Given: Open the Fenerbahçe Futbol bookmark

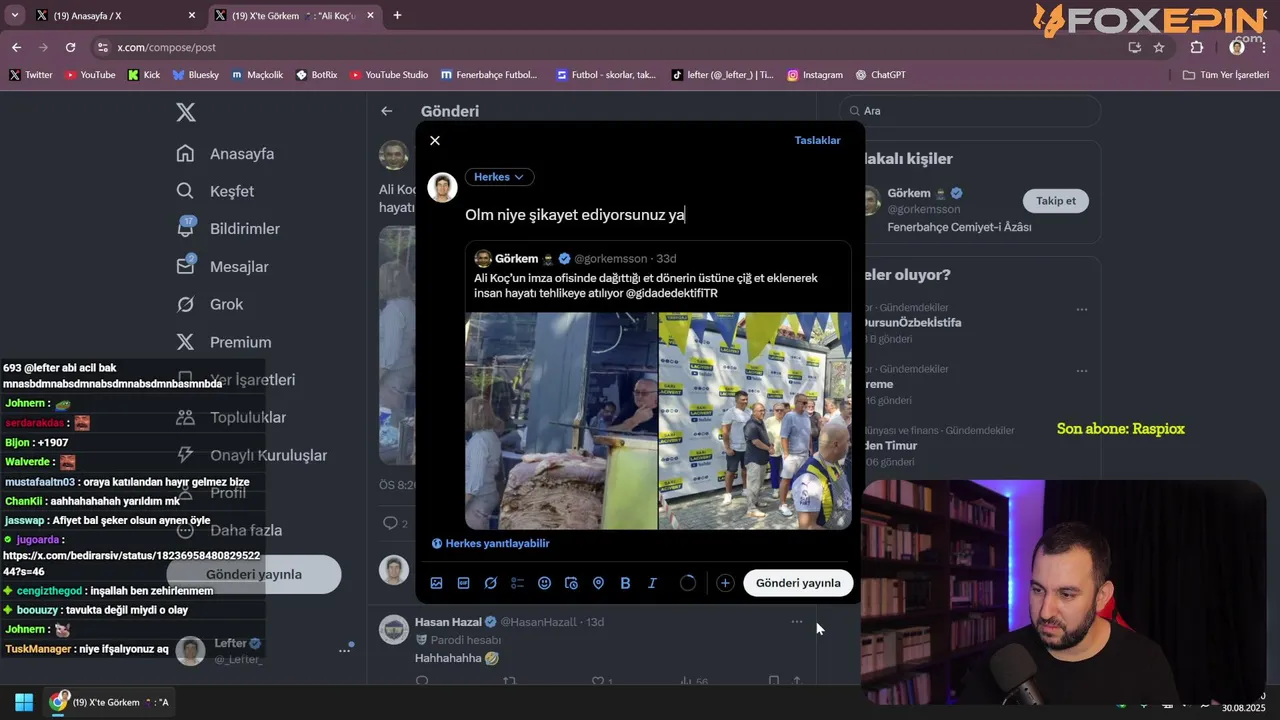Looking at the screenshot, I should pos(489,75).
